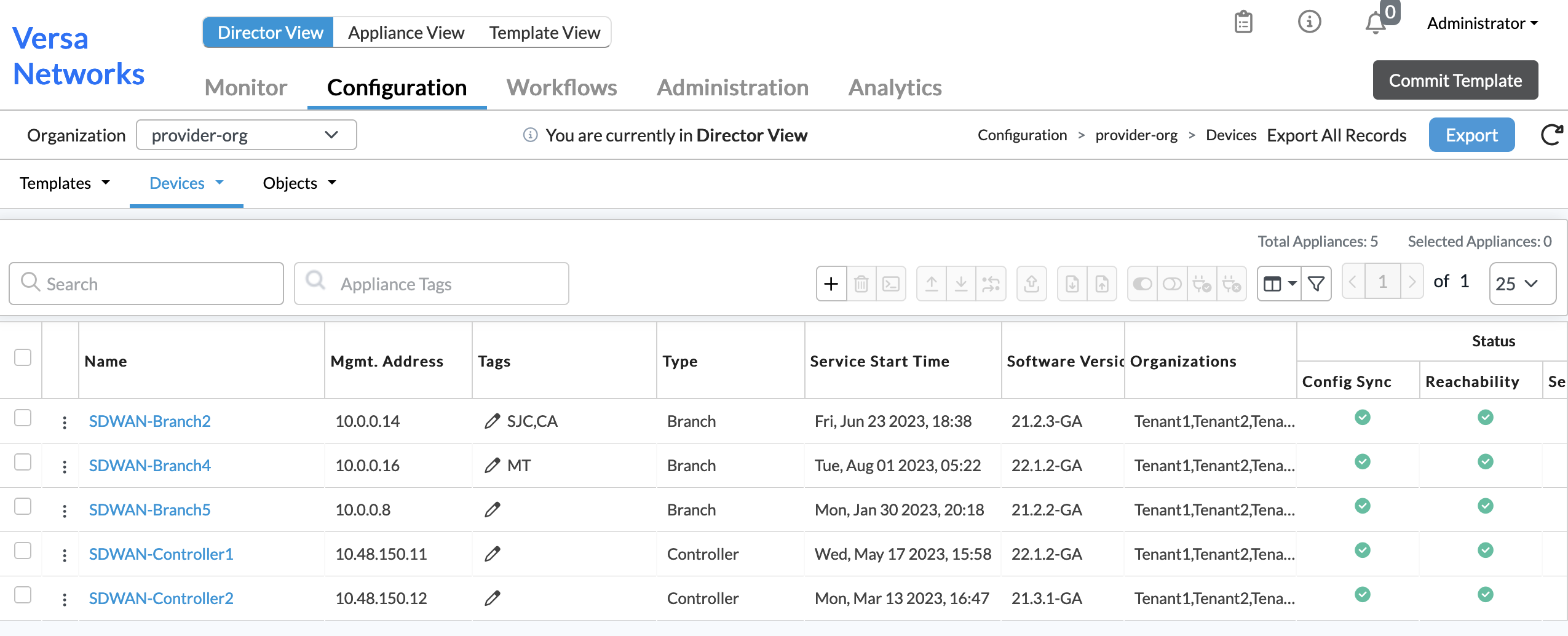Edit tags pencil for SDWAN-Branch2
The height and width of the screenshot is (636, 1568).
click(x=492, y=421)
